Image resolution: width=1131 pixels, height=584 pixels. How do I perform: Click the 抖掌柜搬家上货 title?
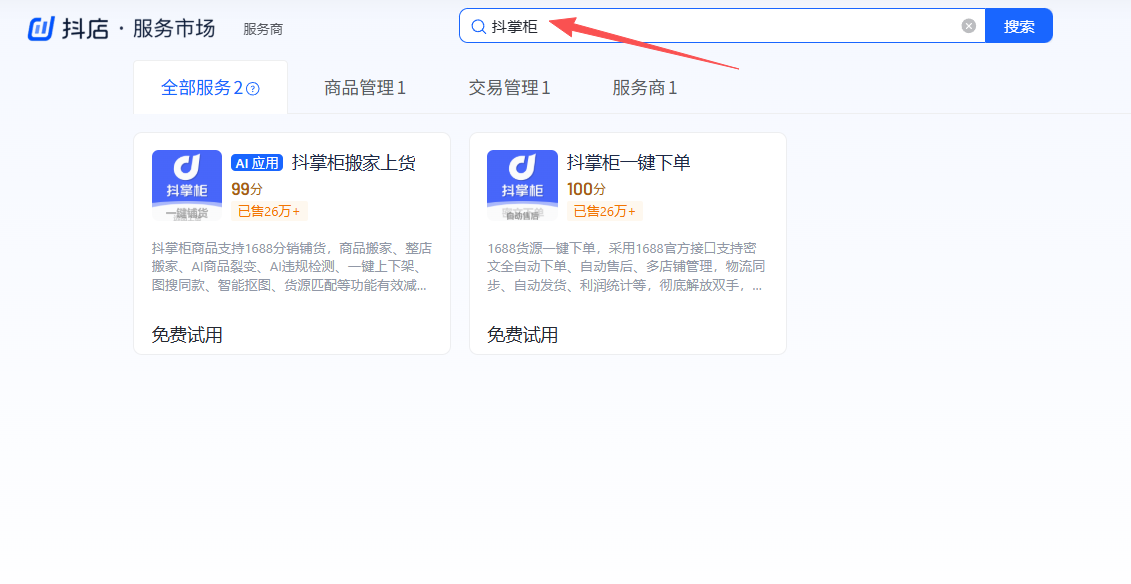pyautogui.click(x=353, y=163)
